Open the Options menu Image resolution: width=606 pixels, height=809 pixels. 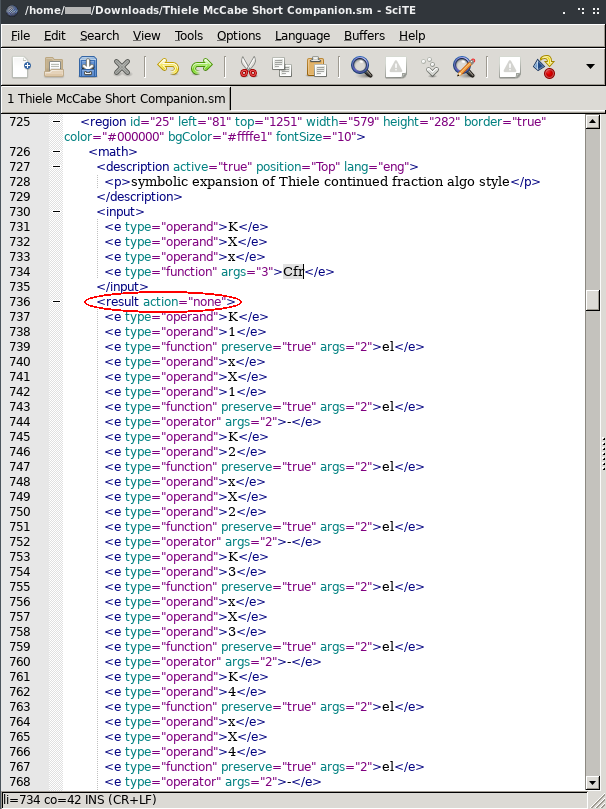point(239,35)
